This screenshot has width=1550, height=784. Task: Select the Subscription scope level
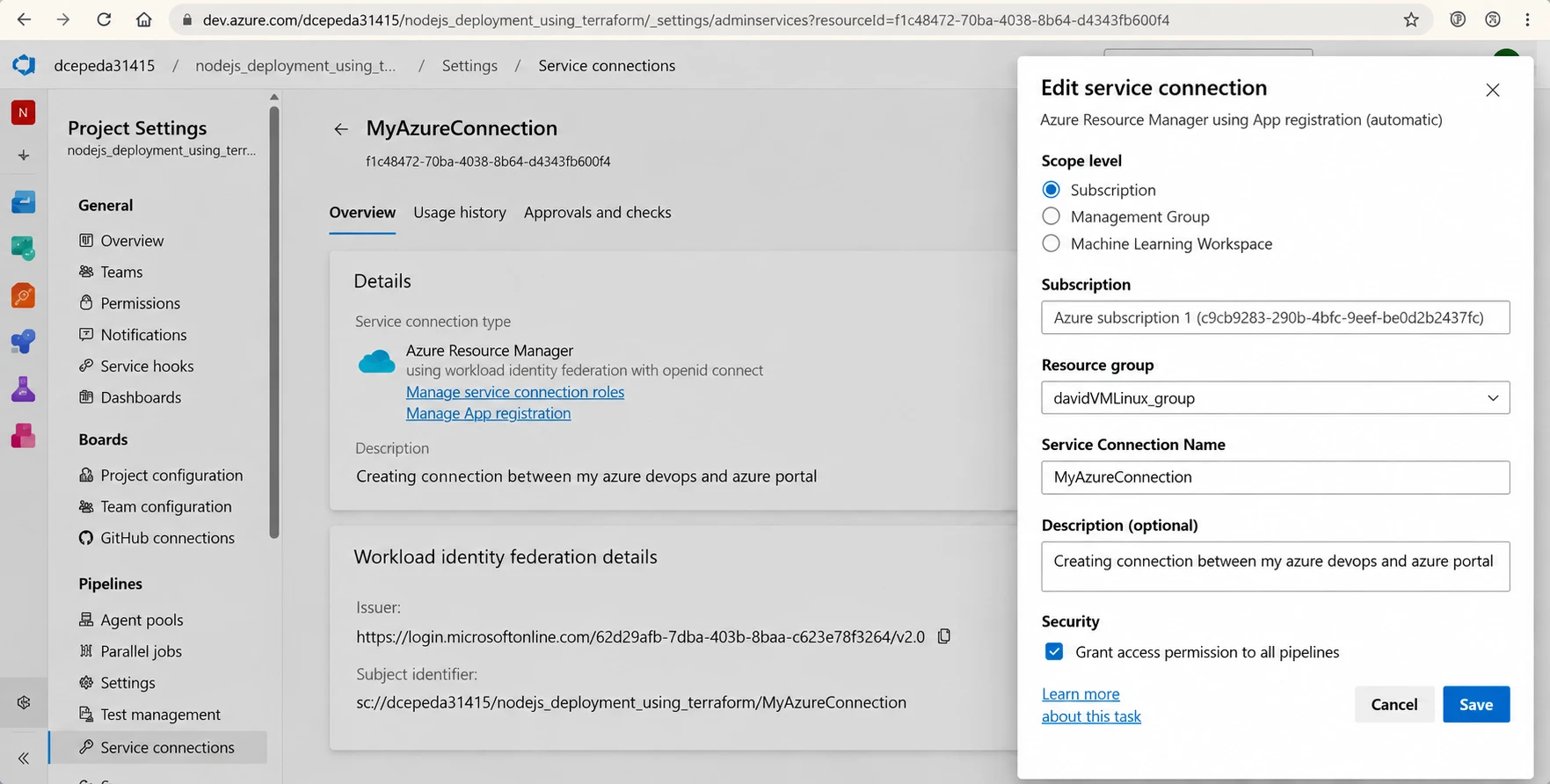point(1051,190)
